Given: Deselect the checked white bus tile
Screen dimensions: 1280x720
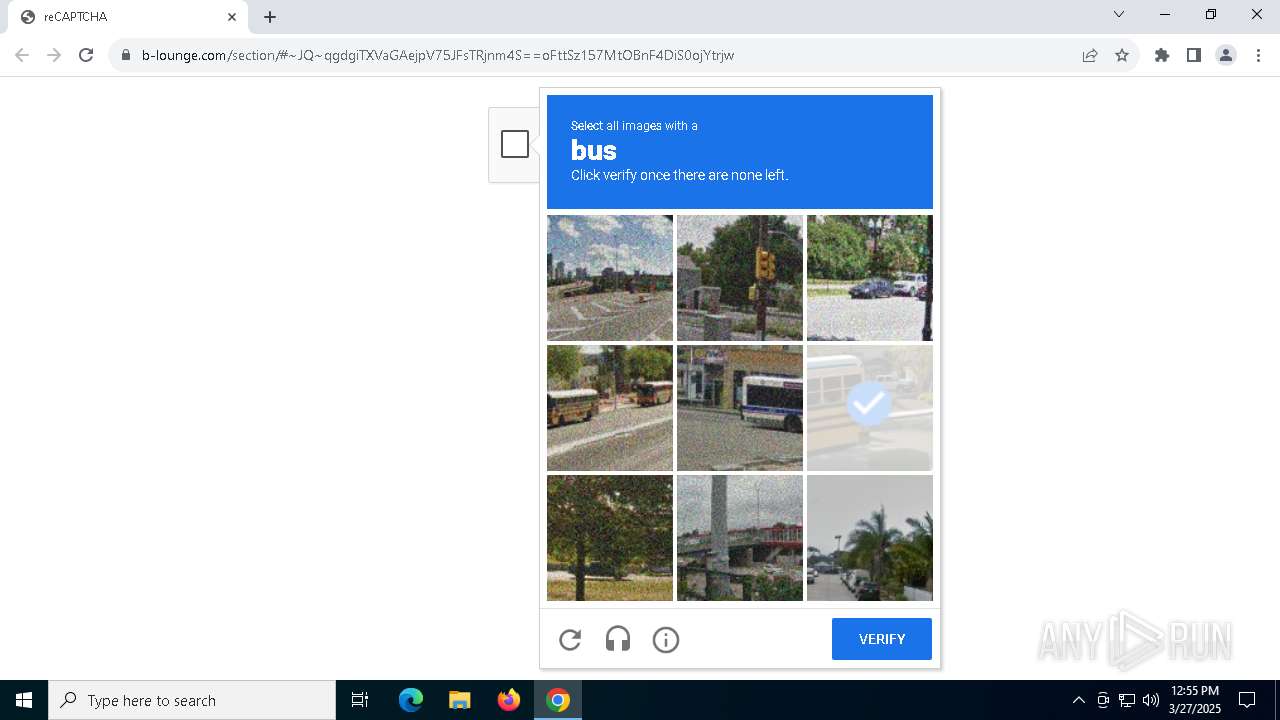Looking at the screenshot, I should (870, 408).
